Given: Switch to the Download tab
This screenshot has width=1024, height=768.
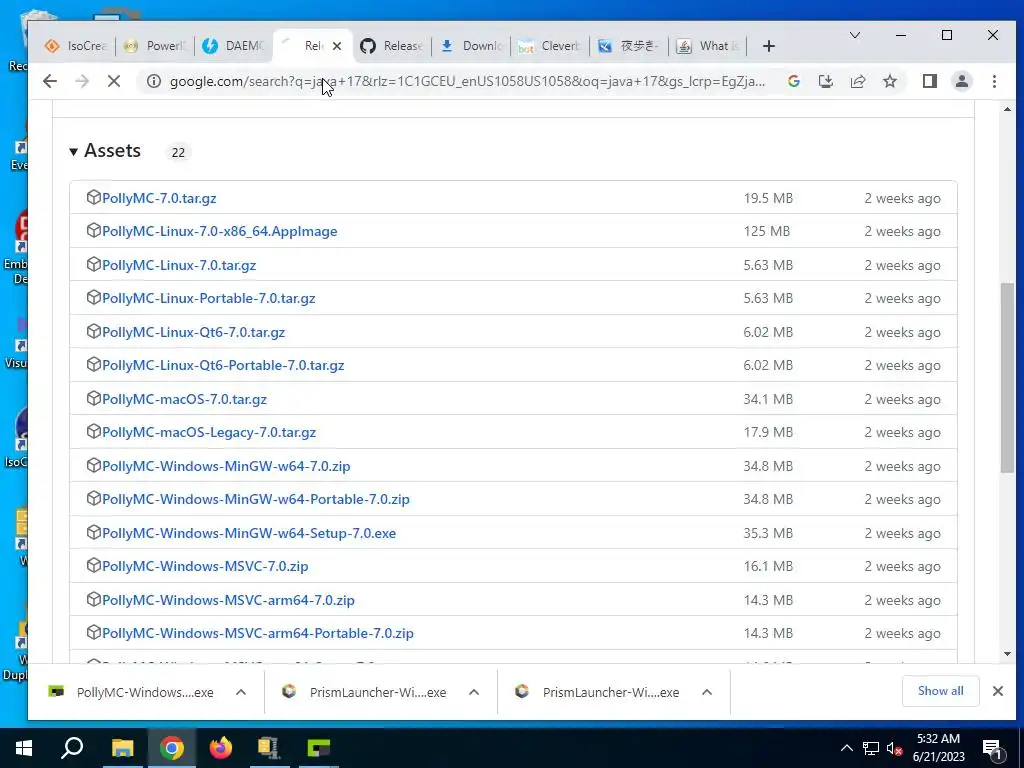Looking at the screenshot, I should (x=472, y=46).
